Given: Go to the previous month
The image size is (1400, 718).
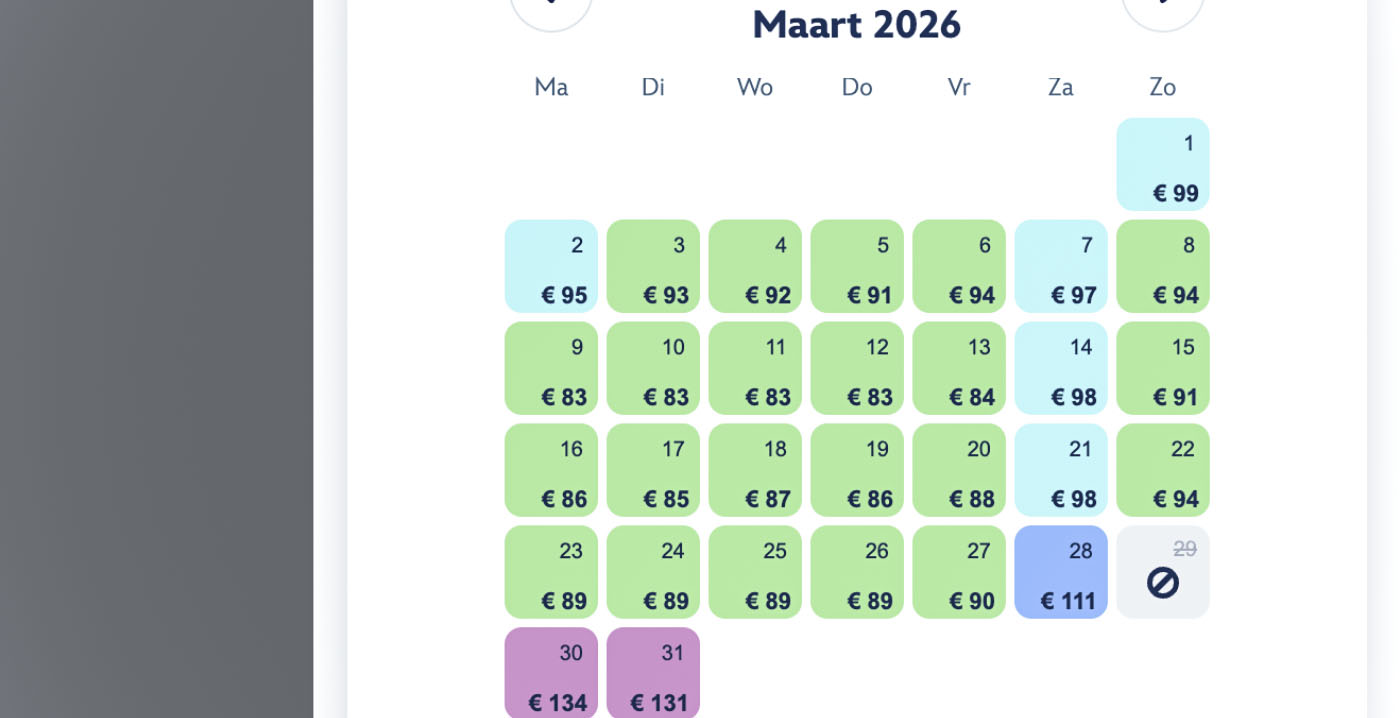Looking at the screenshot, I should tap(551, 8).
